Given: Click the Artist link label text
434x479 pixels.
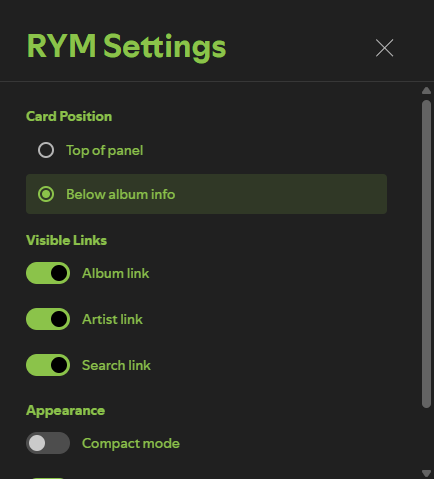Looking at the screenshot, I should (x=112, y=319).
